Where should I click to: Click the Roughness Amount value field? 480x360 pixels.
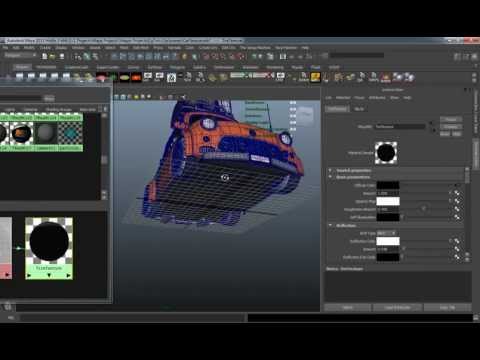click(388, 209)
